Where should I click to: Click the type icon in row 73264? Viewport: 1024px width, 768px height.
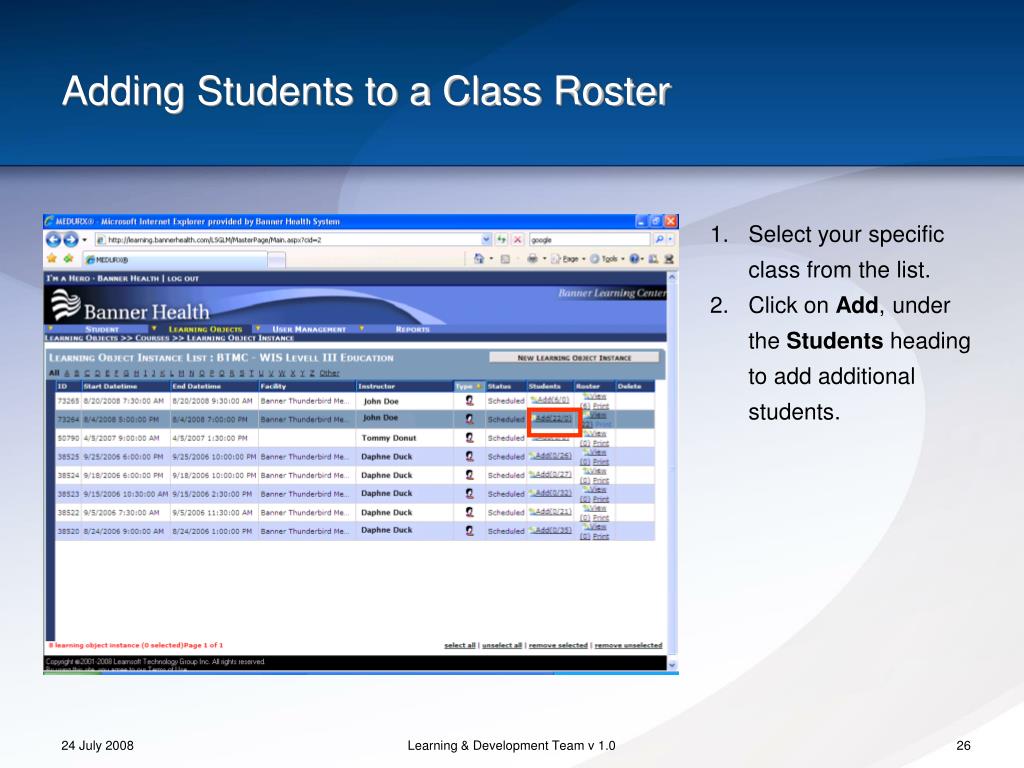pos(469,419)
